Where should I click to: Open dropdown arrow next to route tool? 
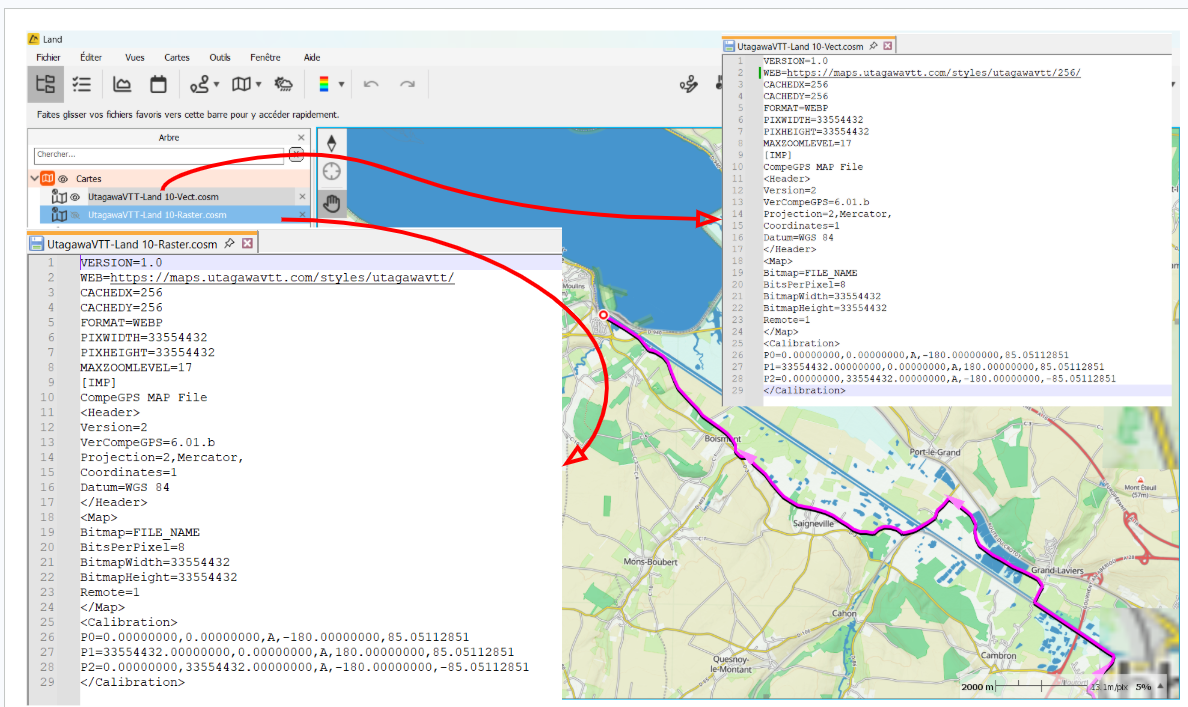[217, 84]
